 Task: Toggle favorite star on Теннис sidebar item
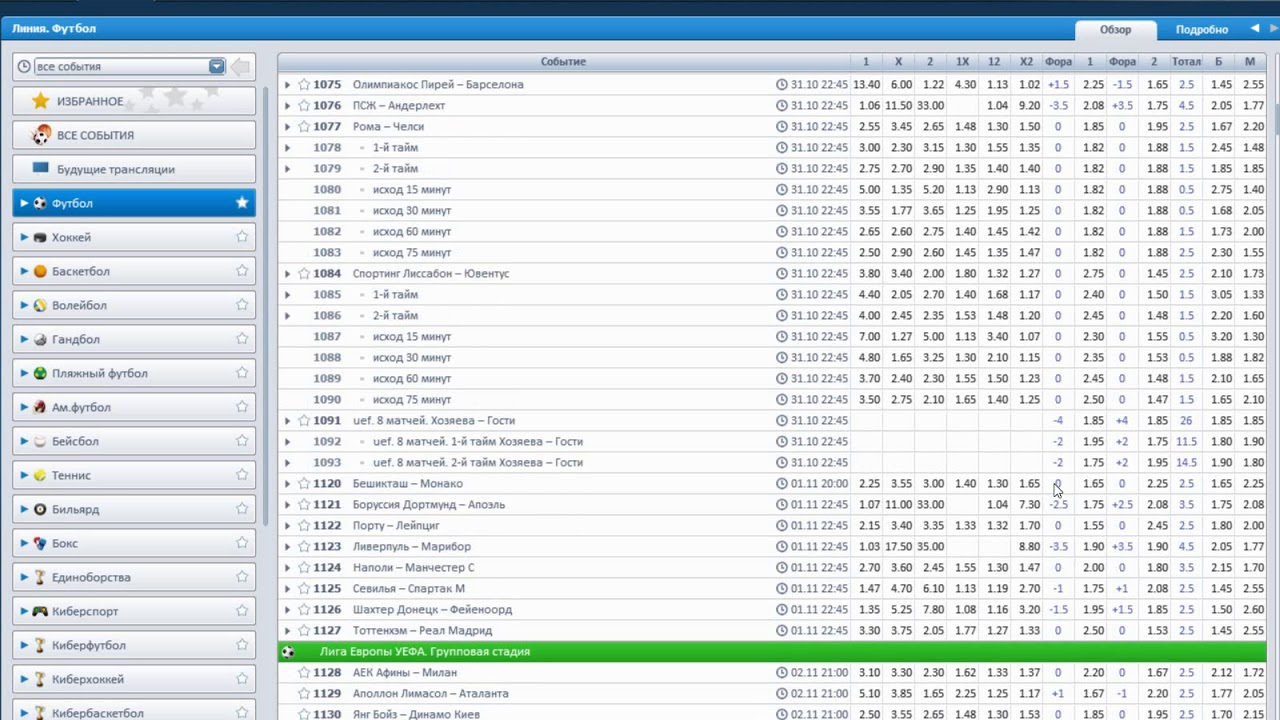coord(242,475)
